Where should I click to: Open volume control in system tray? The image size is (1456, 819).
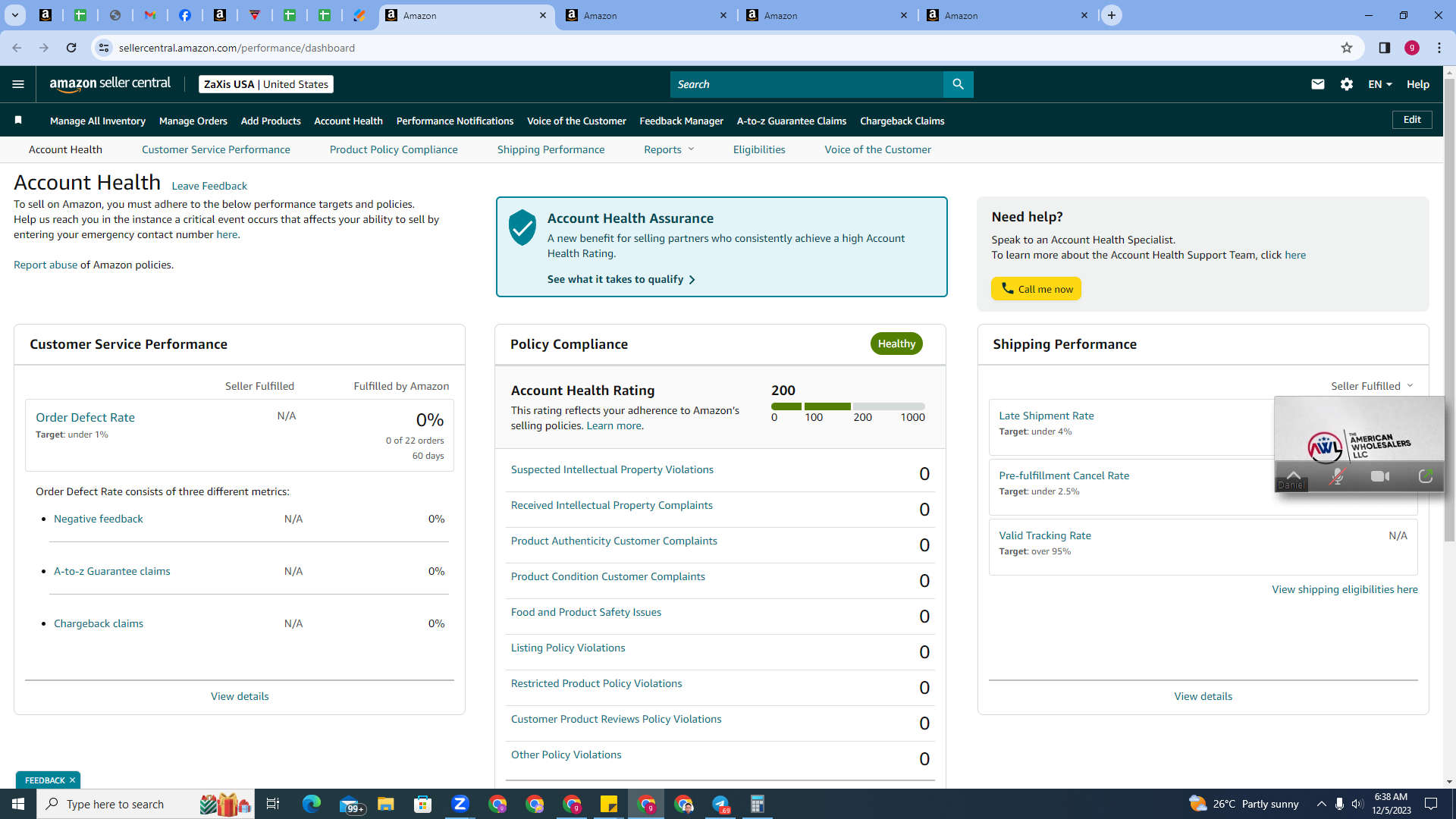(1357, 804)
